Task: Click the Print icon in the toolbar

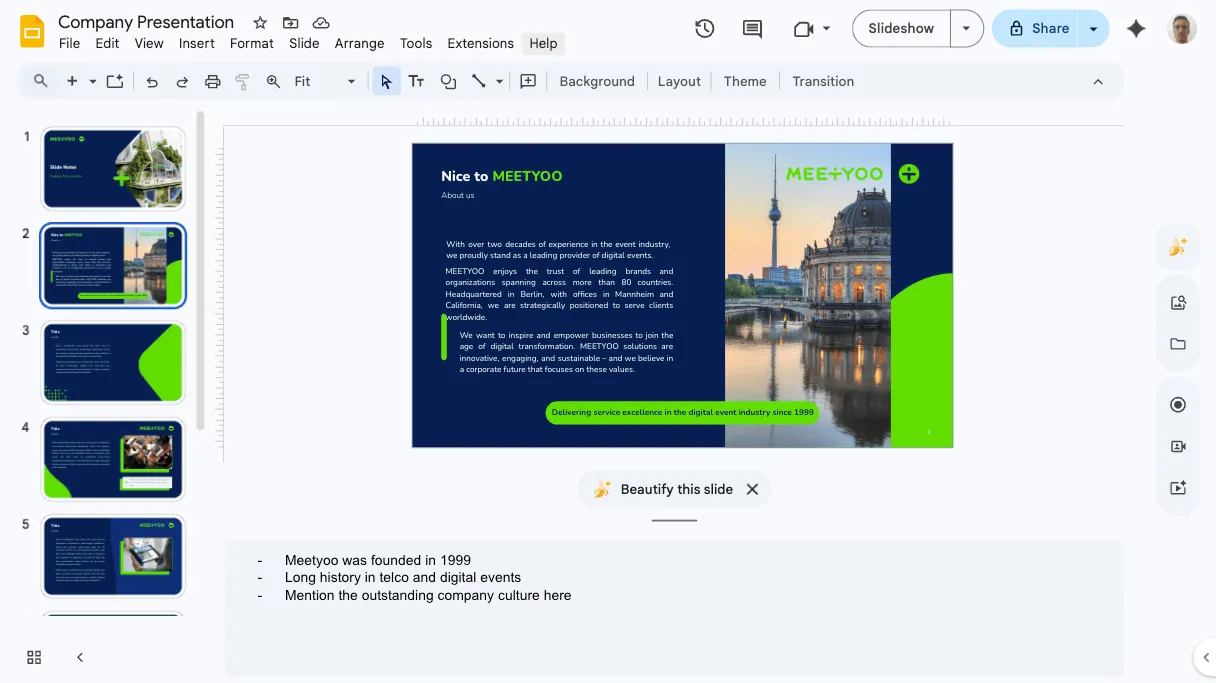Action: coord(212,81)
